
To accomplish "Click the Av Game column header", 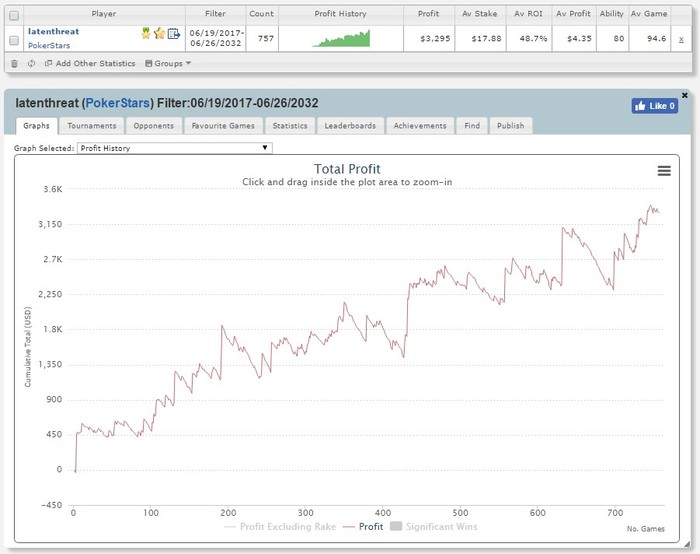I will click(649, 14).
